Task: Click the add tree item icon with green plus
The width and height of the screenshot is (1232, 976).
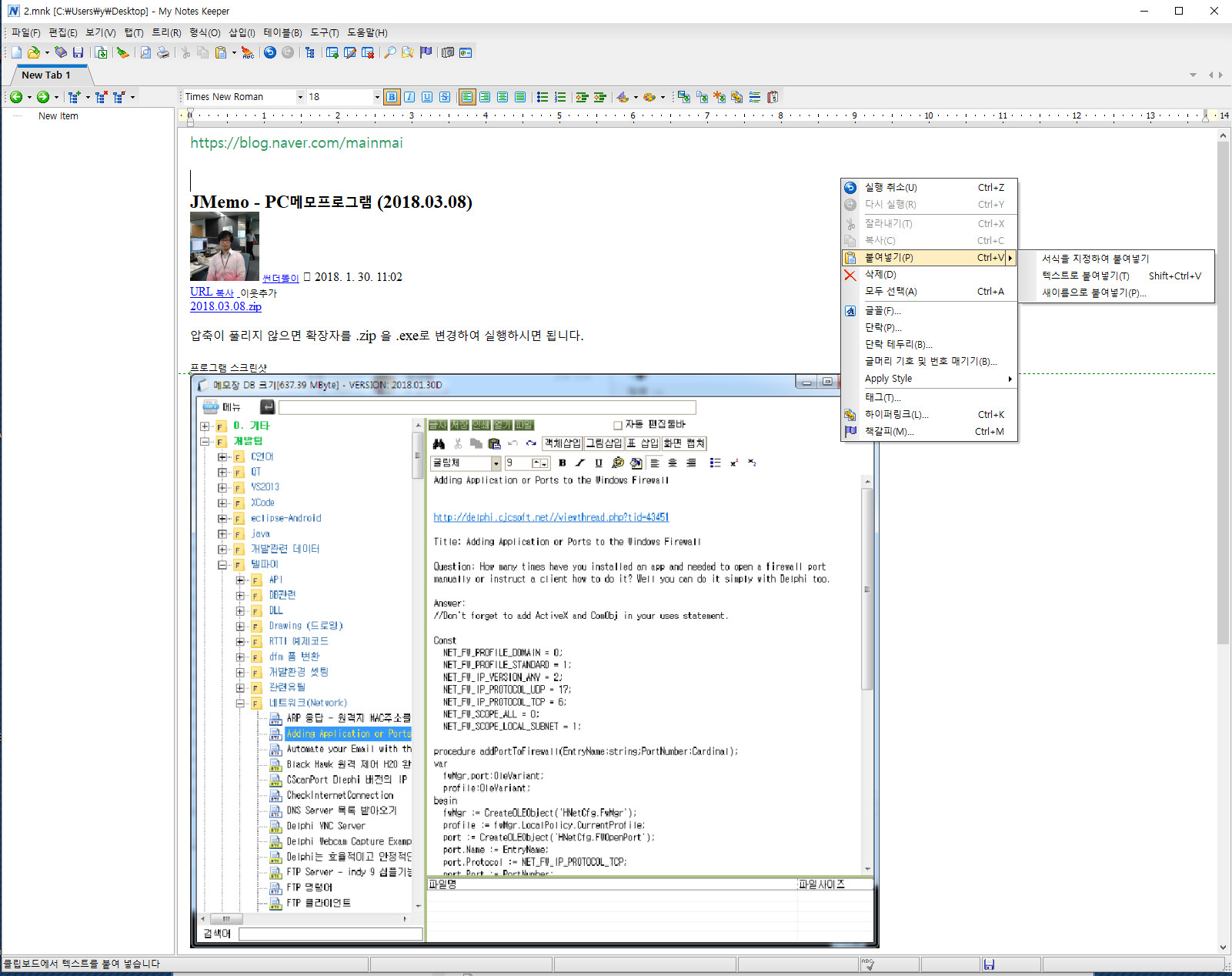Action: (x=74, y=97)
